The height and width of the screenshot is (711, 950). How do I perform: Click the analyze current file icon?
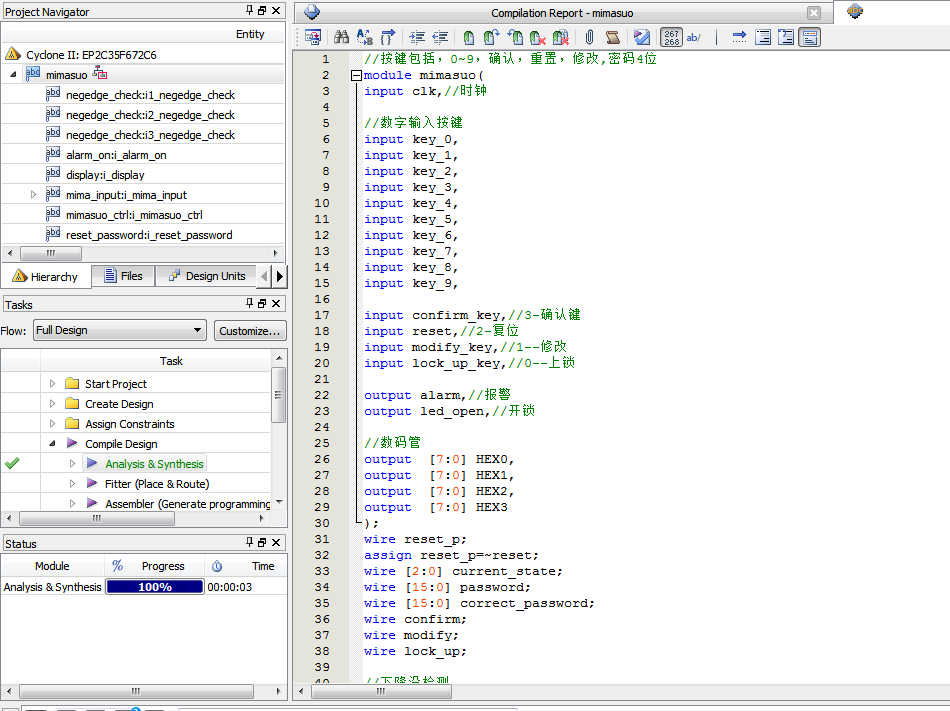642,38
